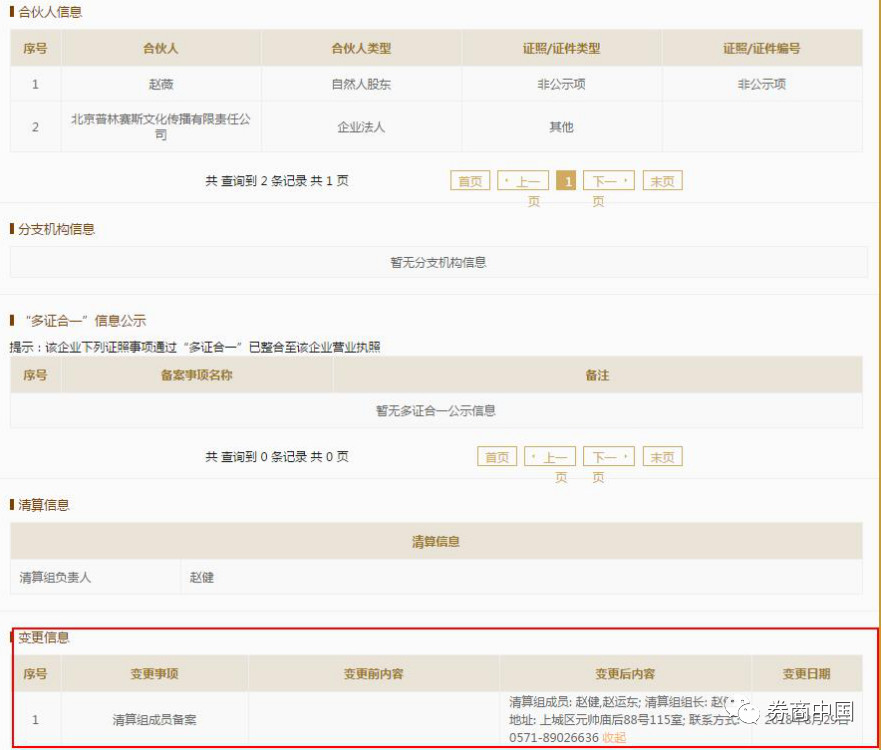Click phone number 0571-89026636 text
The image size is (883, 750).
(x=554, y=738)
